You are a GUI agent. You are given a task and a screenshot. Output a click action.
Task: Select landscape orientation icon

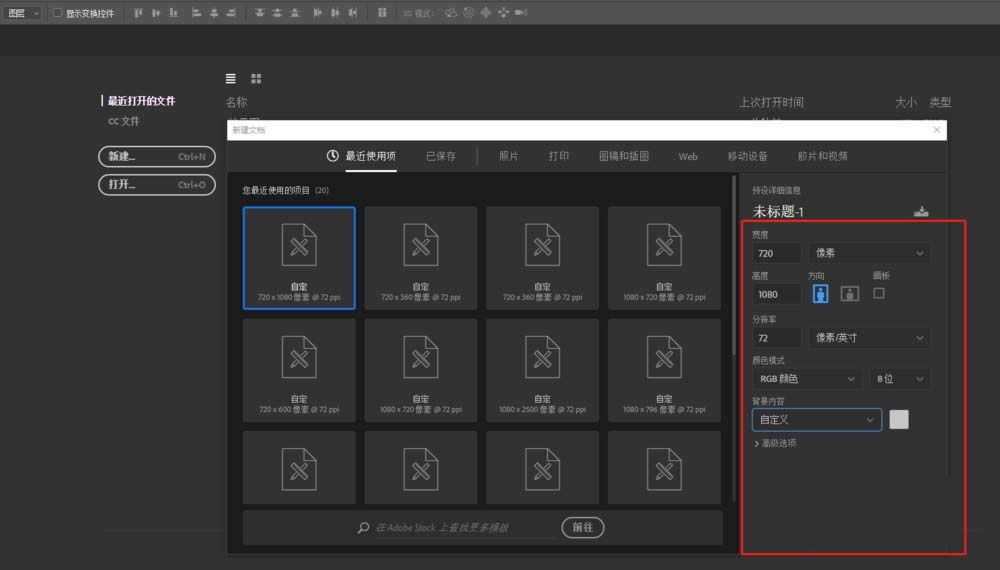tap(849, 293)
